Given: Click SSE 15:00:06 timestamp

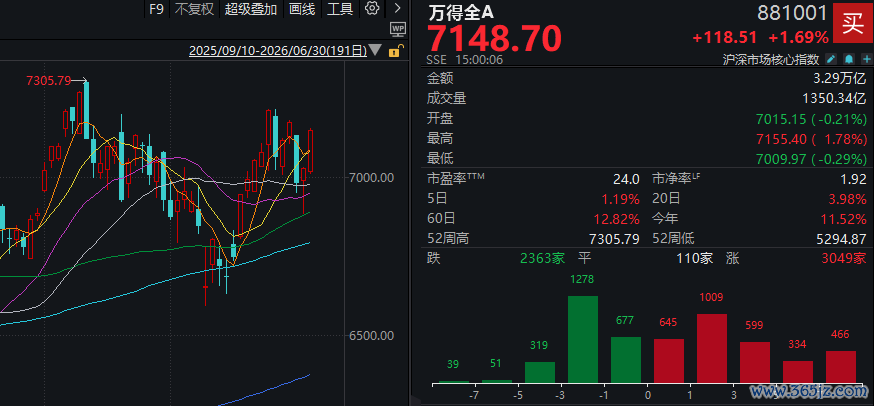Looking at the screenshot, I should [465, 59].
